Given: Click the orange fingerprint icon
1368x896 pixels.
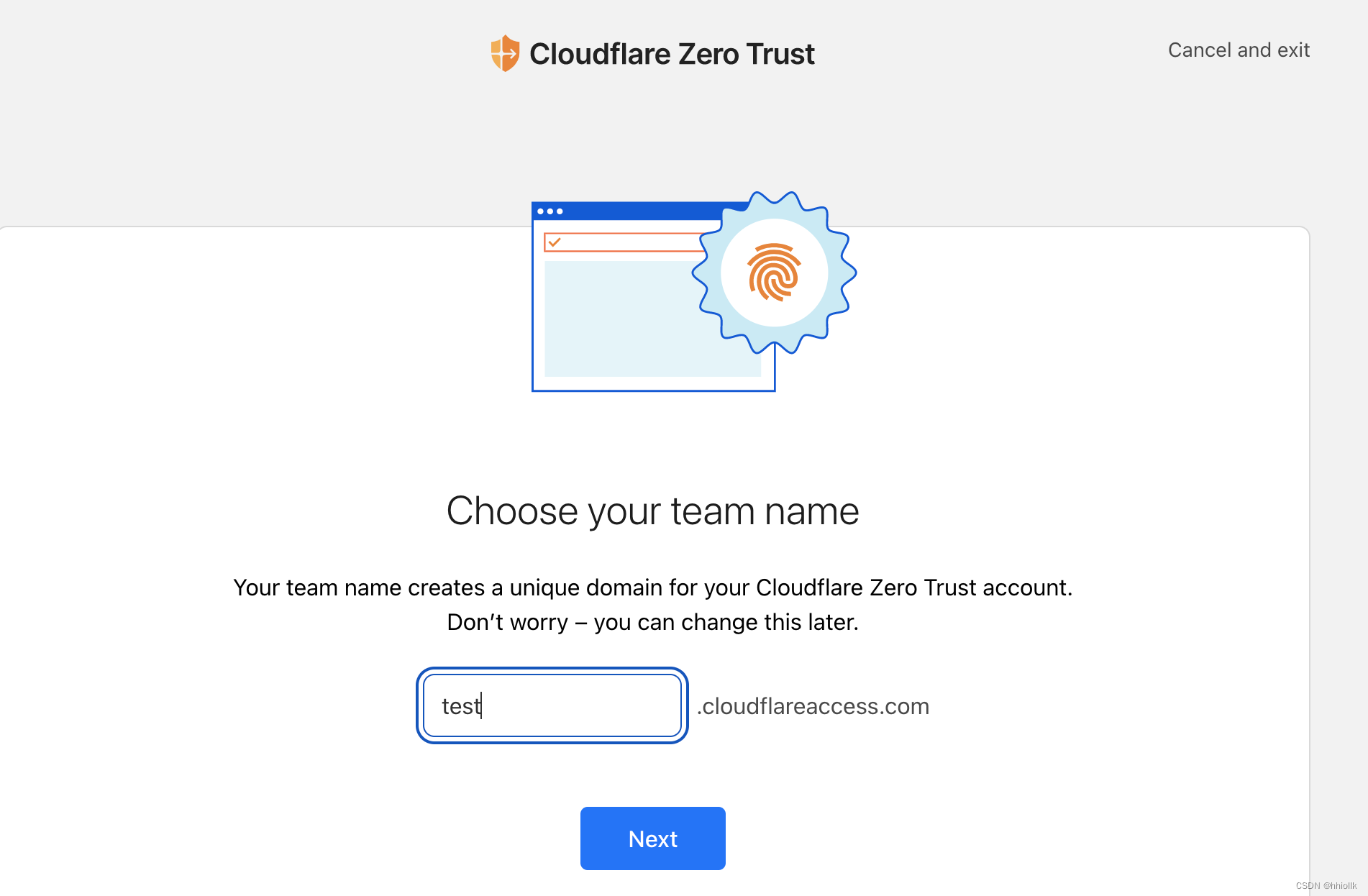Looking at the screenshot, I should tap(774, 273).
